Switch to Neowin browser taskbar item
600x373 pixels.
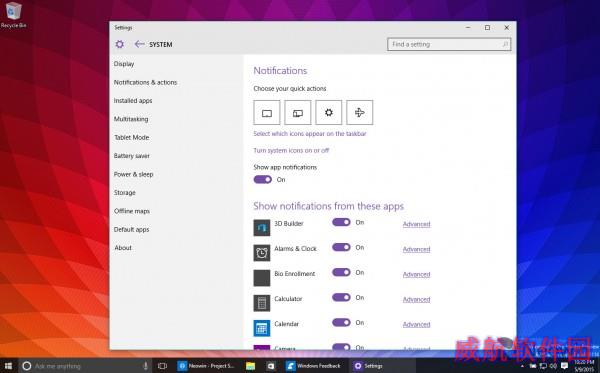pyautogui.click(x=207, y=366)
